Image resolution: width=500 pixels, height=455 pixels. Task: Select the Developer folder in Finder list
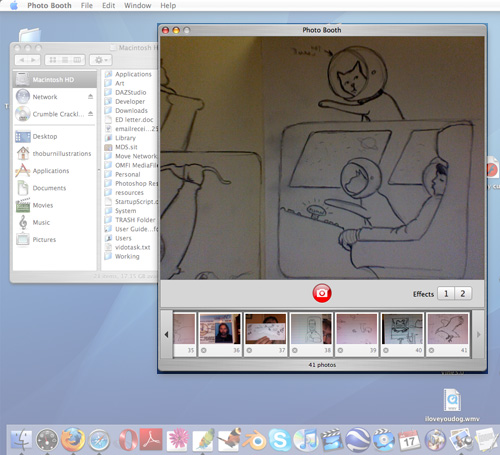[x=130, y=101]
